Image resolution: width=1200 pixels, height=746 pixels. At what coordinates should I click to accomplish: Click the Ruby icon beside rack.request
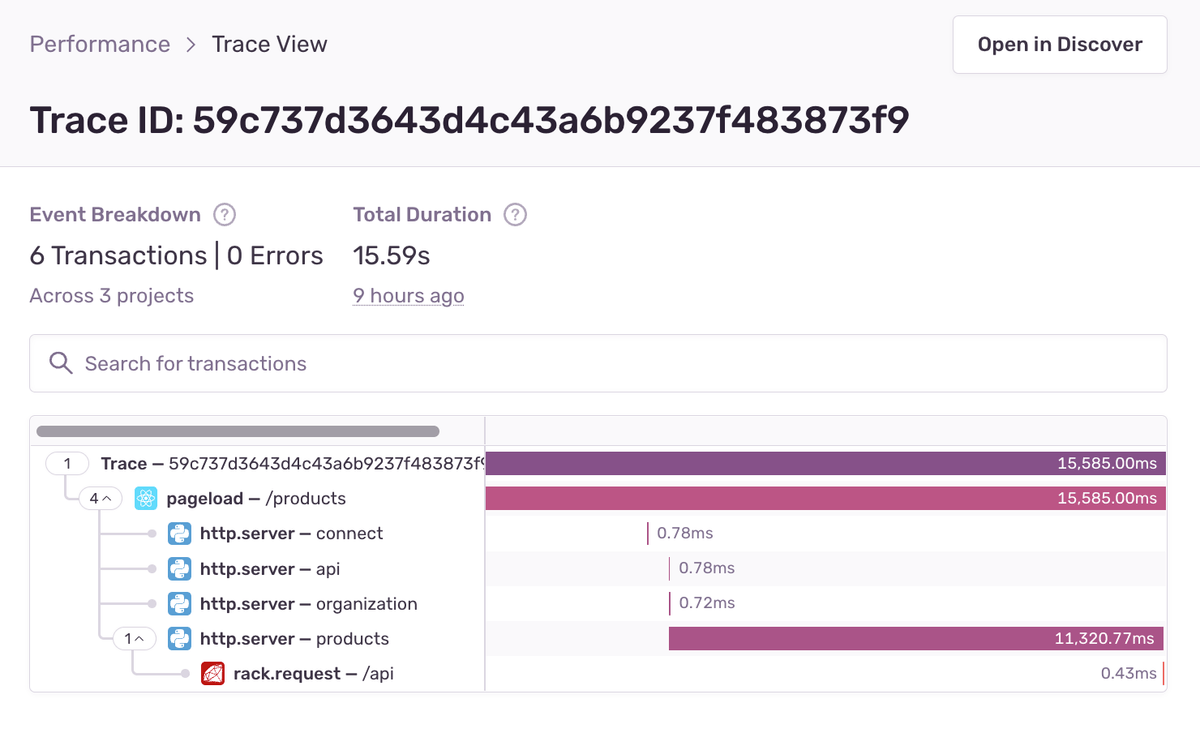(x=213, y=673)
